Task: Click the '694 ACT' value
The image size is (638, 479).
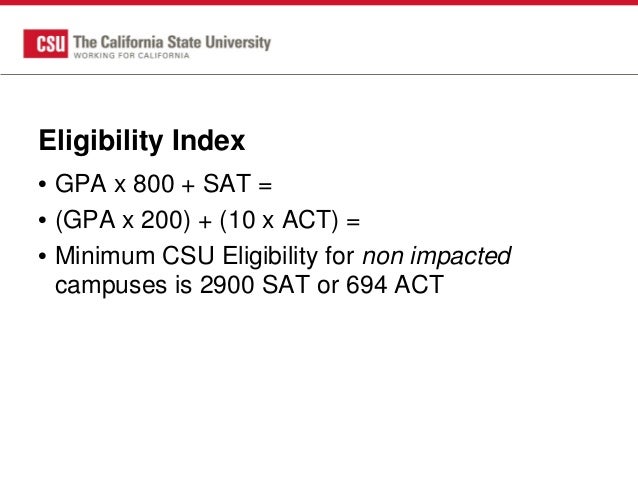Action: click(x=395, y=284)
